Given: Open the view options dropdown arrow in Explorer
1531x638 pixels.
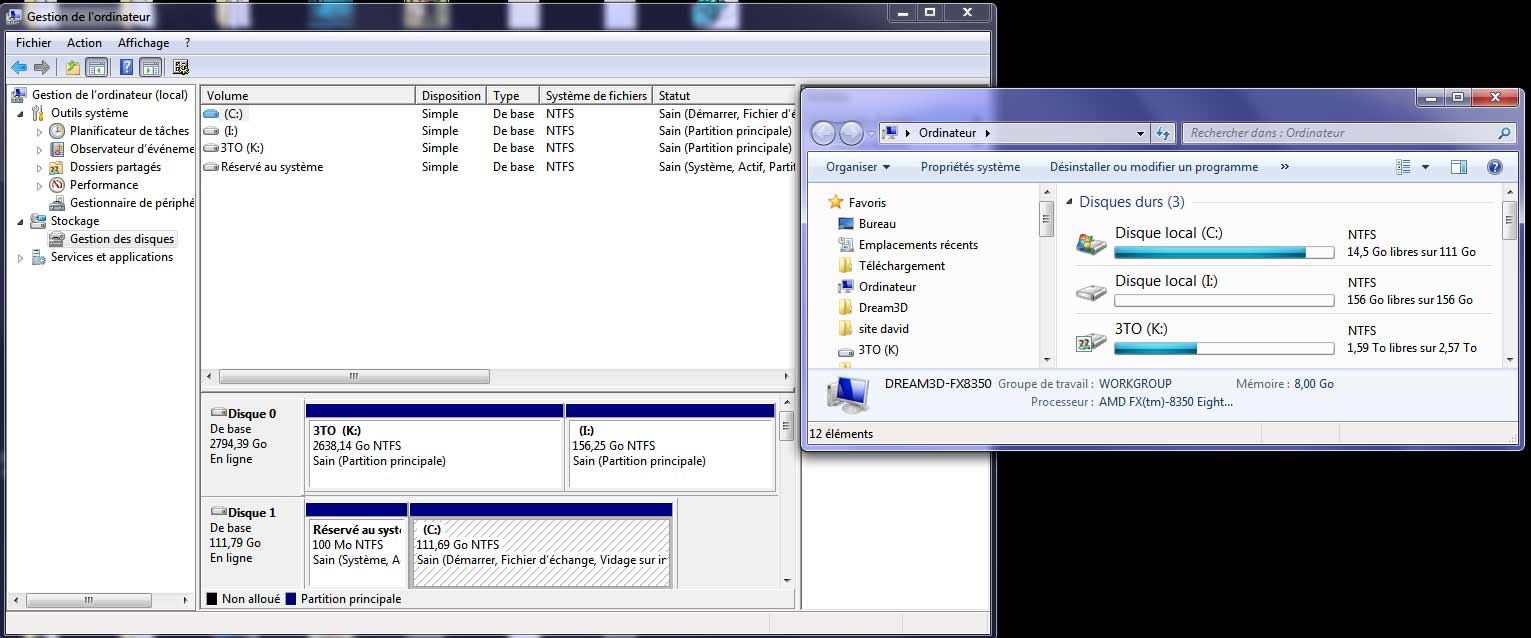Looking at the screenshot, I should coord(1425,167).
